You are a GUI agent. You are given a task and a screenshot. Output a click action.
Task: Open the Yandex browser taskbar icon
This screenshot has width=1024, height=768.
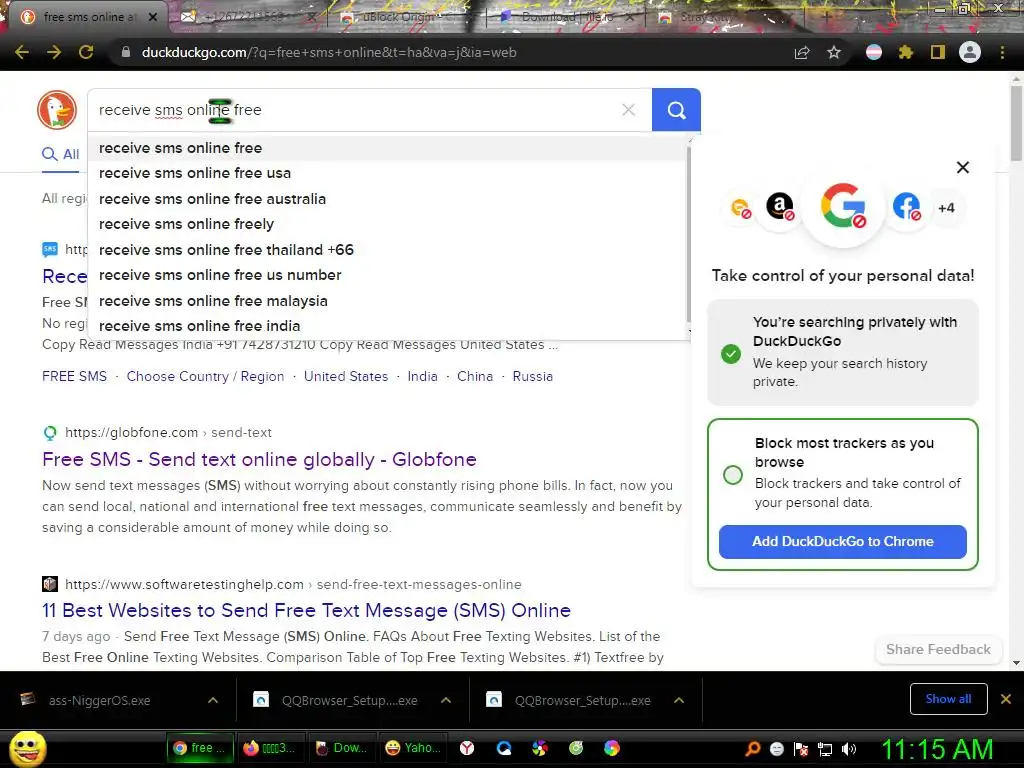tap(467, 748)
